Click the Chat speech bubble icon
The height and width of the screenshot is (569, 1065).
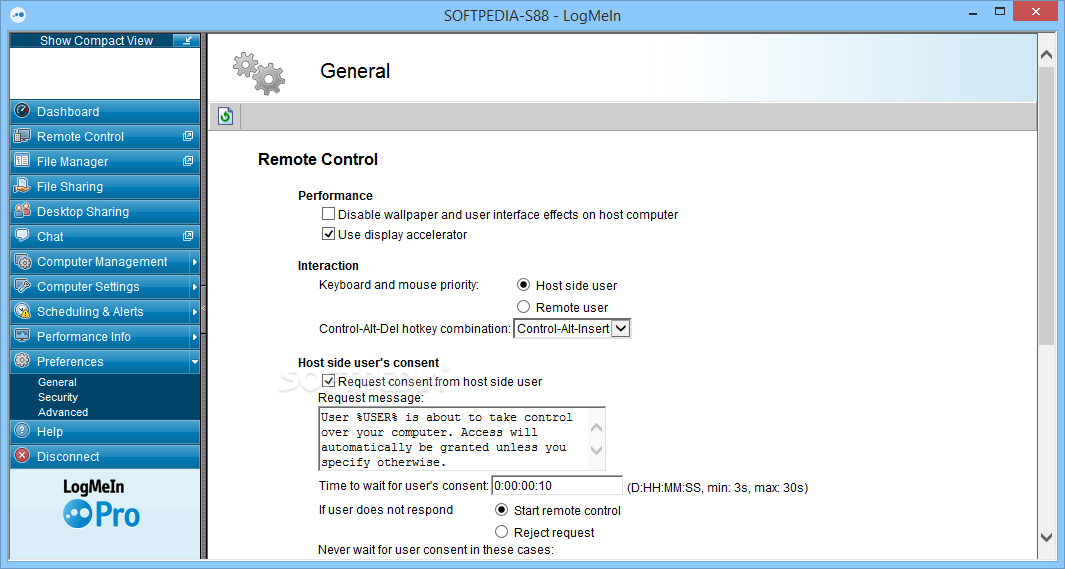(x=22, y=236)
